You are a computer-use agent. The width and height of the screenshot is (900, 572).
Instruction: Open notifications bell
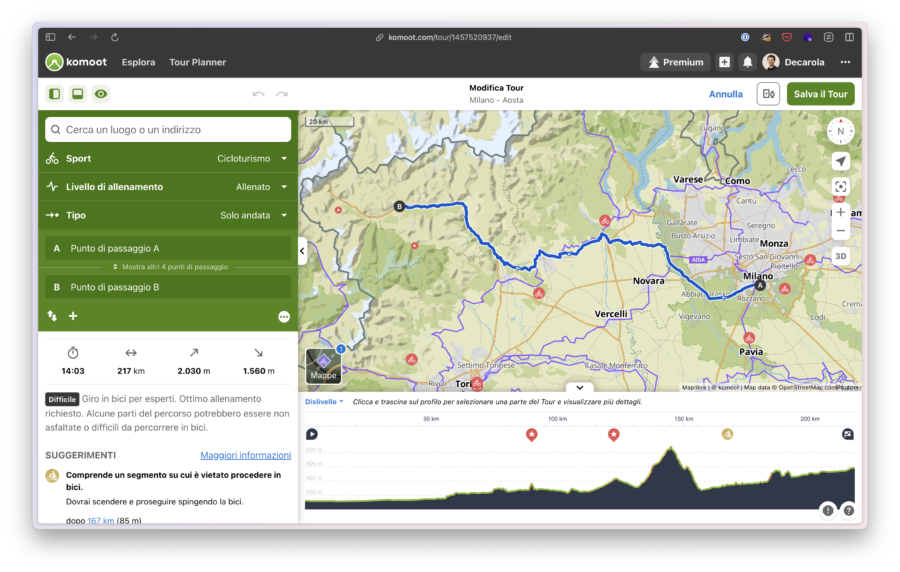pos(747,62)
